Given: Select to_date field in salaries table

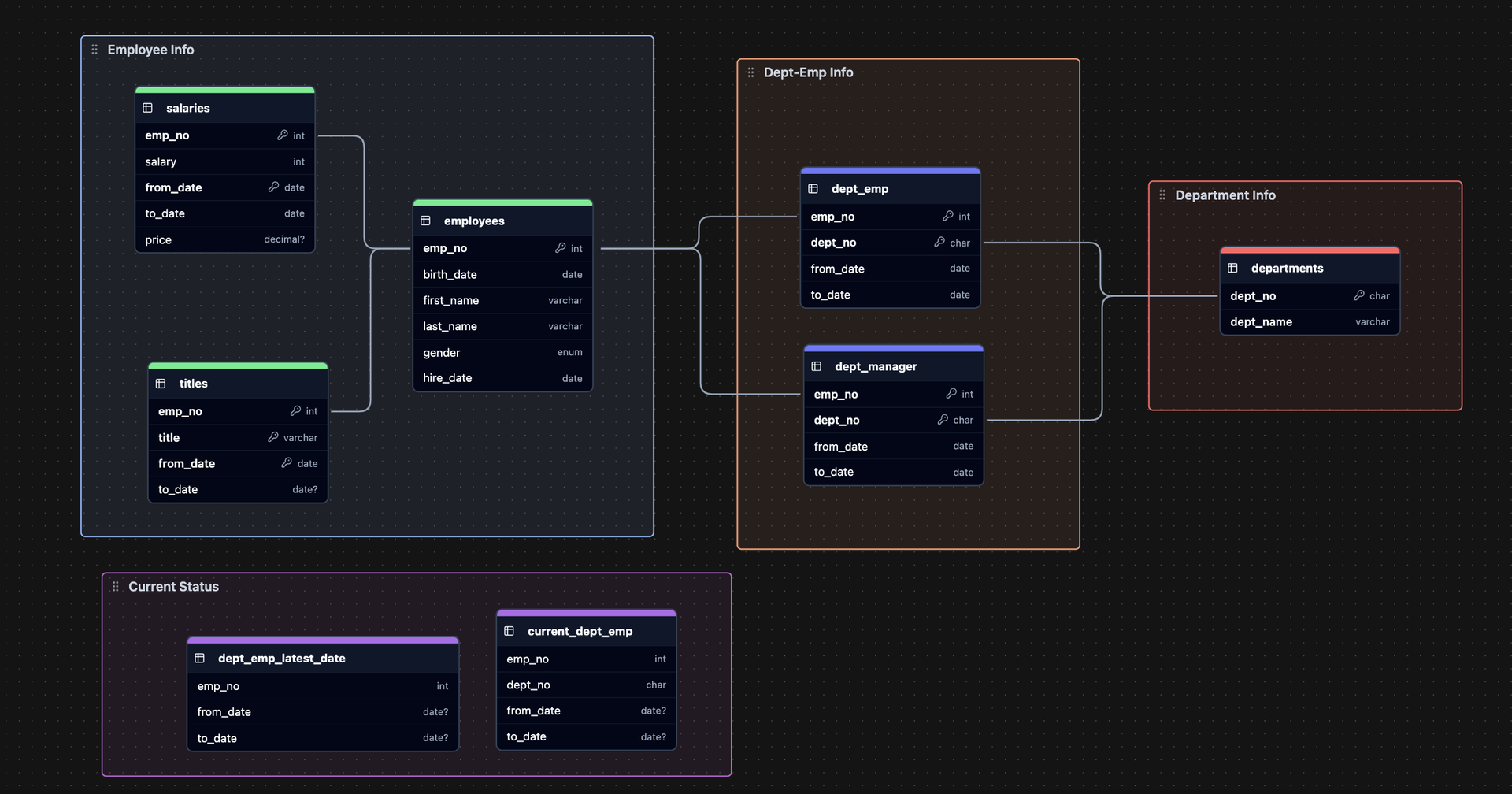Looking at the screenshot, I should click(225, 213).
